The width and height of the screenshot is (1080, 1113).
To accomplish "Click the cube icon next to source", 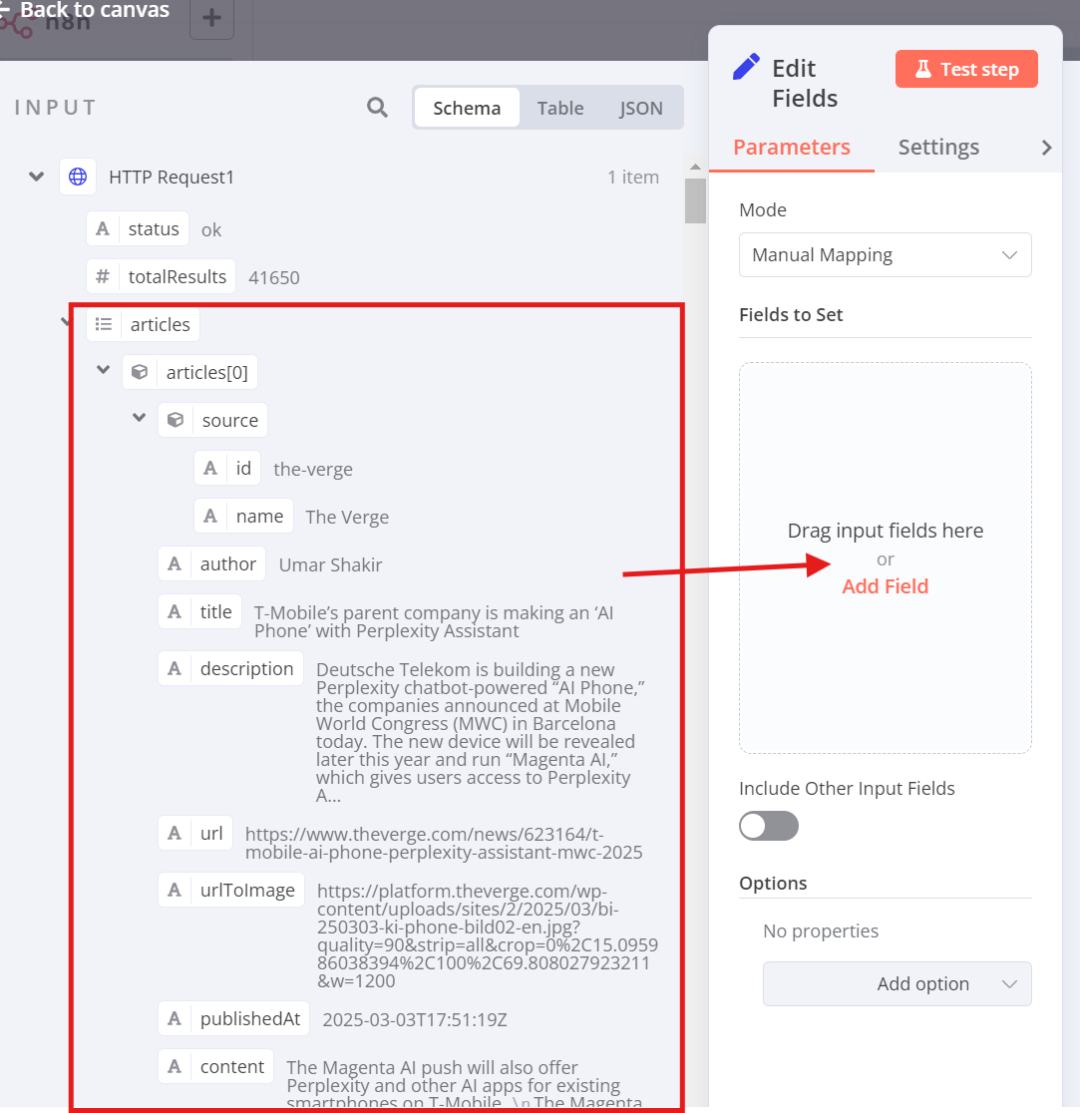I will tap(175, 420).
